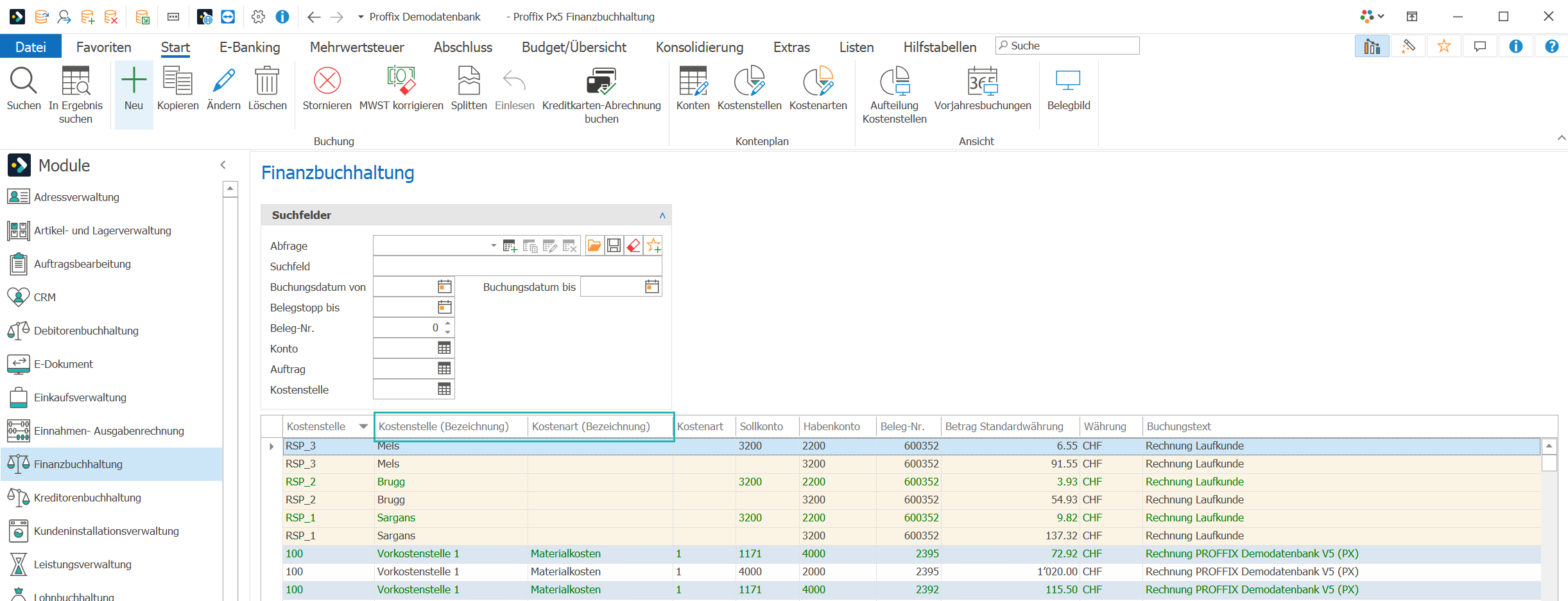Click the Stornieren red X icon
The width and height of the screenshot is (1568, 601).
327,81
